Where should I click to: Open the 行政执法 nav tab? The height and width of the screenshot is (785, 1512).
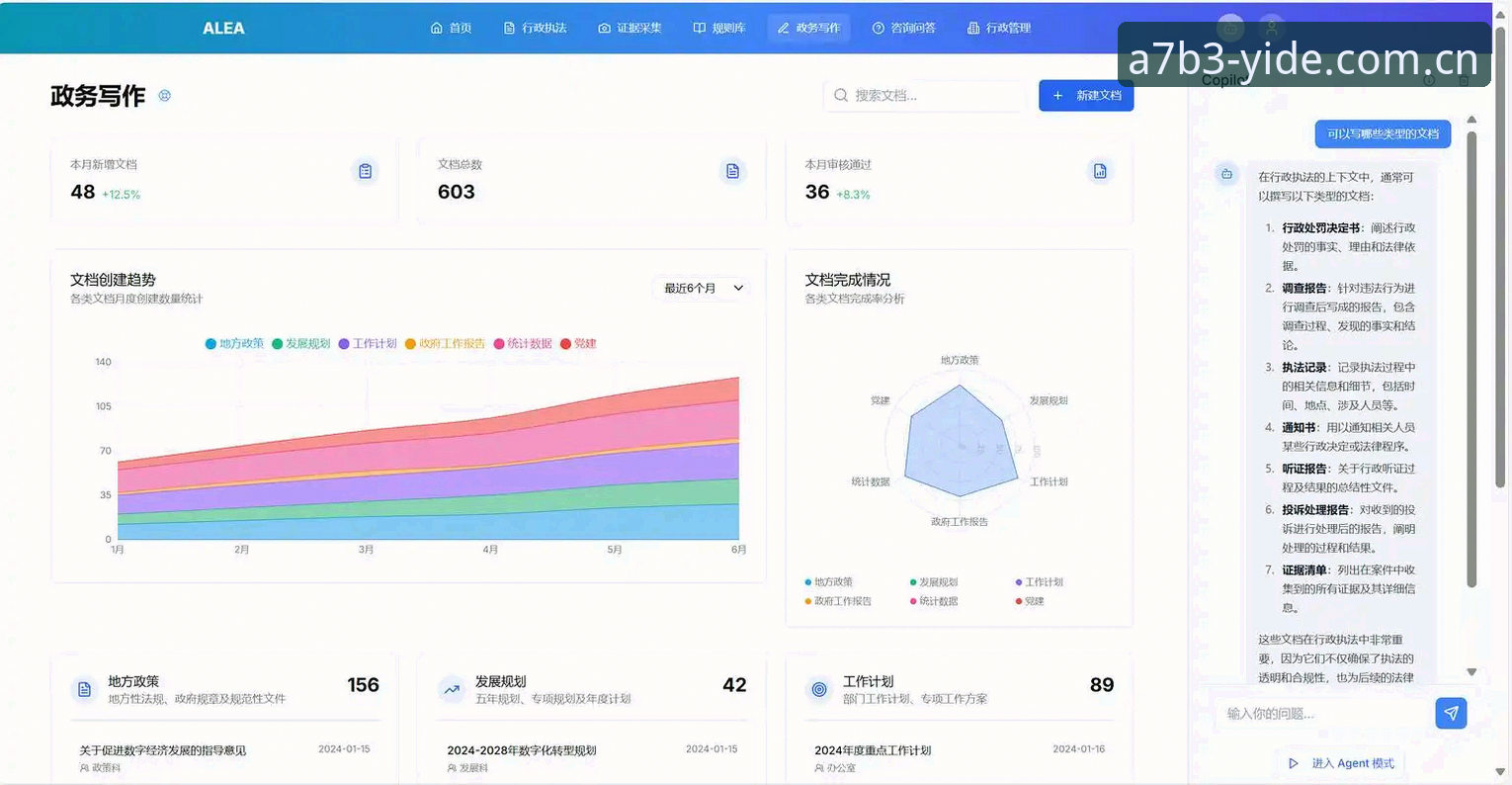pos(535,28)
